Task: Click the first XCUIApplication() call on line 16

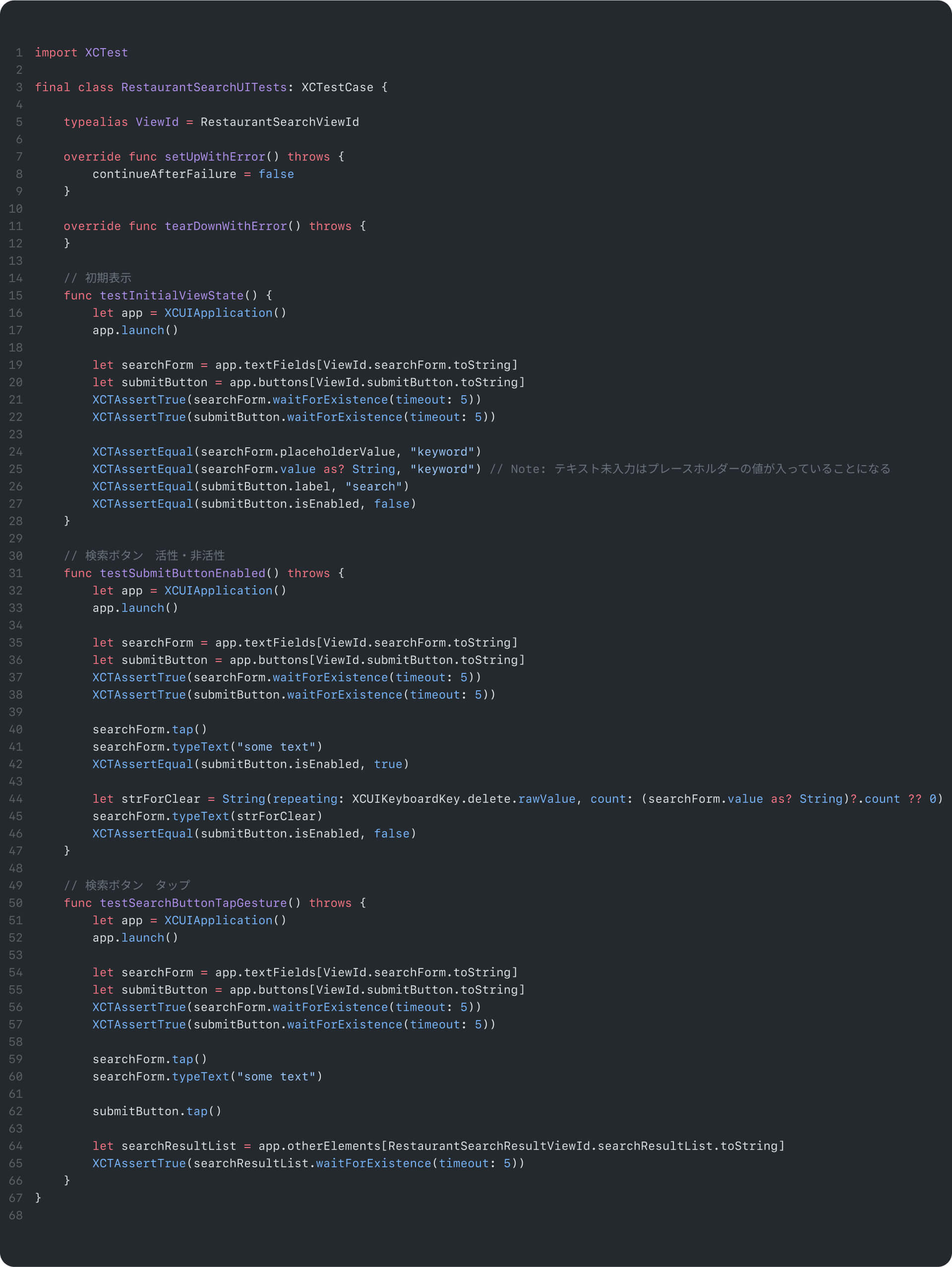Action: pos(225,313)
